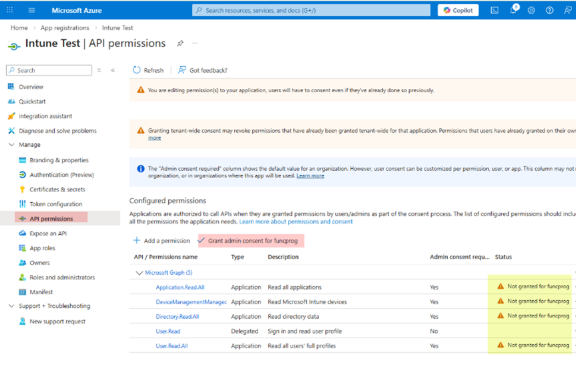Click the Branding & properties icon

pos(22,160)
